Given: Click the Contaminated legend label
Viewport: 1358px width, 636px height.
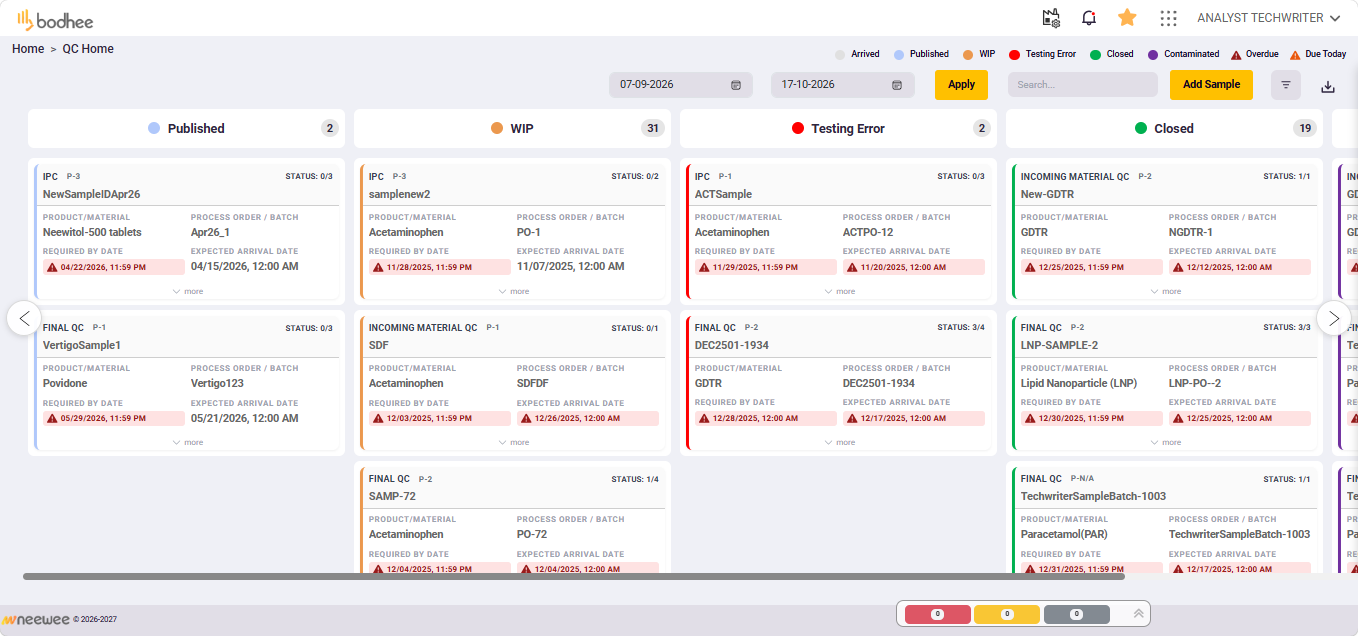Looking at the screenshot, I should click(1192, 54).
